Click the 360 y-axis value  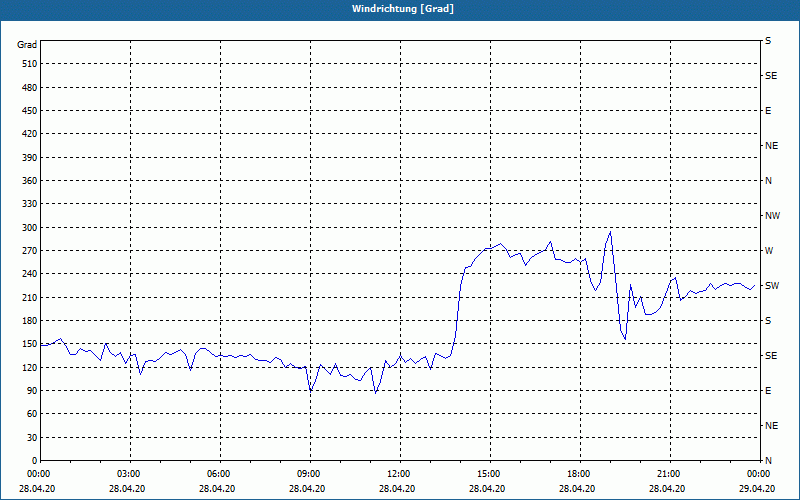click(30, 181)
